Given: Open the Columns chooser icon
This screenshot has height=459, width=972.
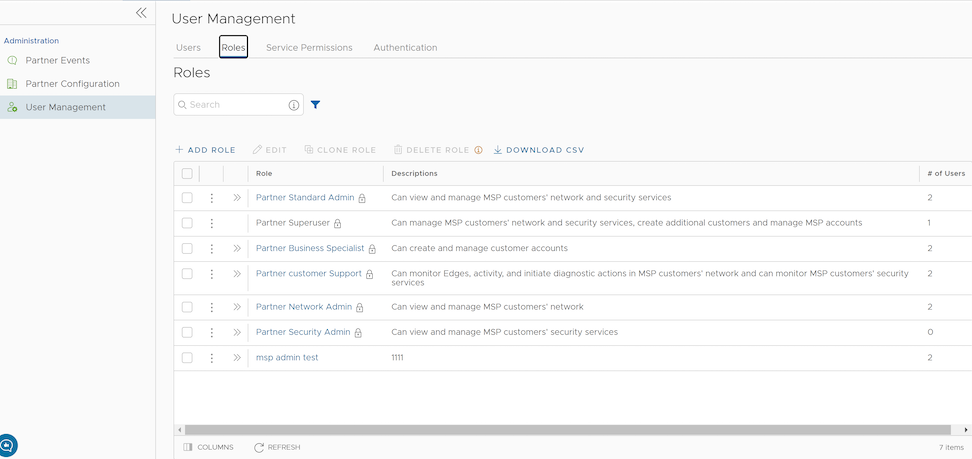Looking at the screenshot, I should click(x=188, y=447).
